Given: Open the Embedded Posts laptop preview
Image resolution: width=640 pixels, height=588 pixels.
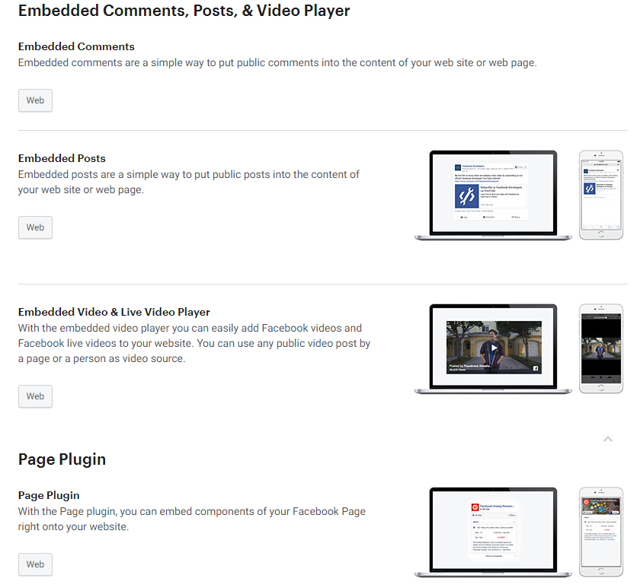Looking at the screenshot, I should 493,195.
